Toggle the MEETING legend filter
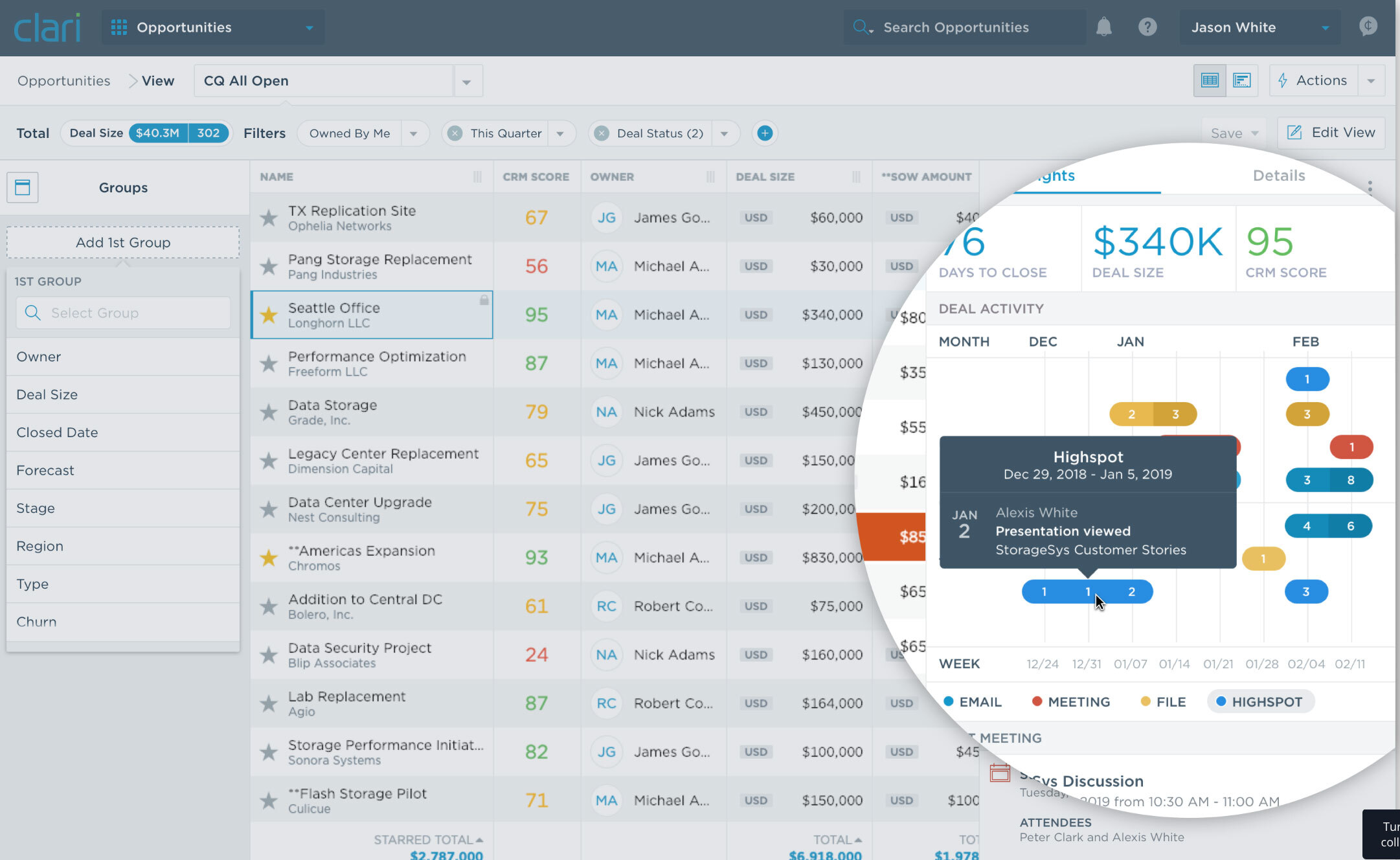 coord(1071,701)
